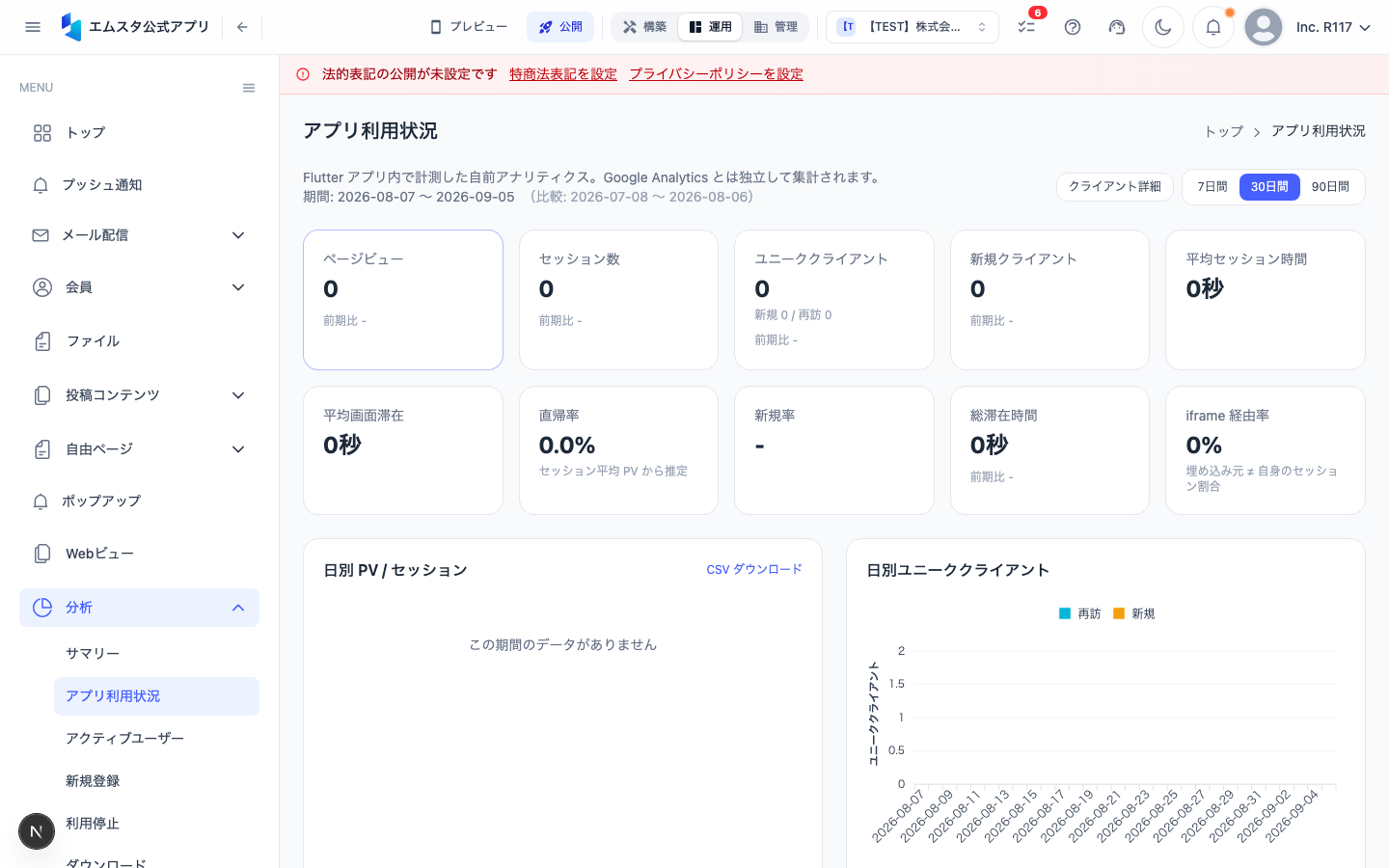This screenshot has height=868, width=1389.
Task: Click the トップ grid icon in sidebar
Action: pyautogui.click(x=42, y=133)
